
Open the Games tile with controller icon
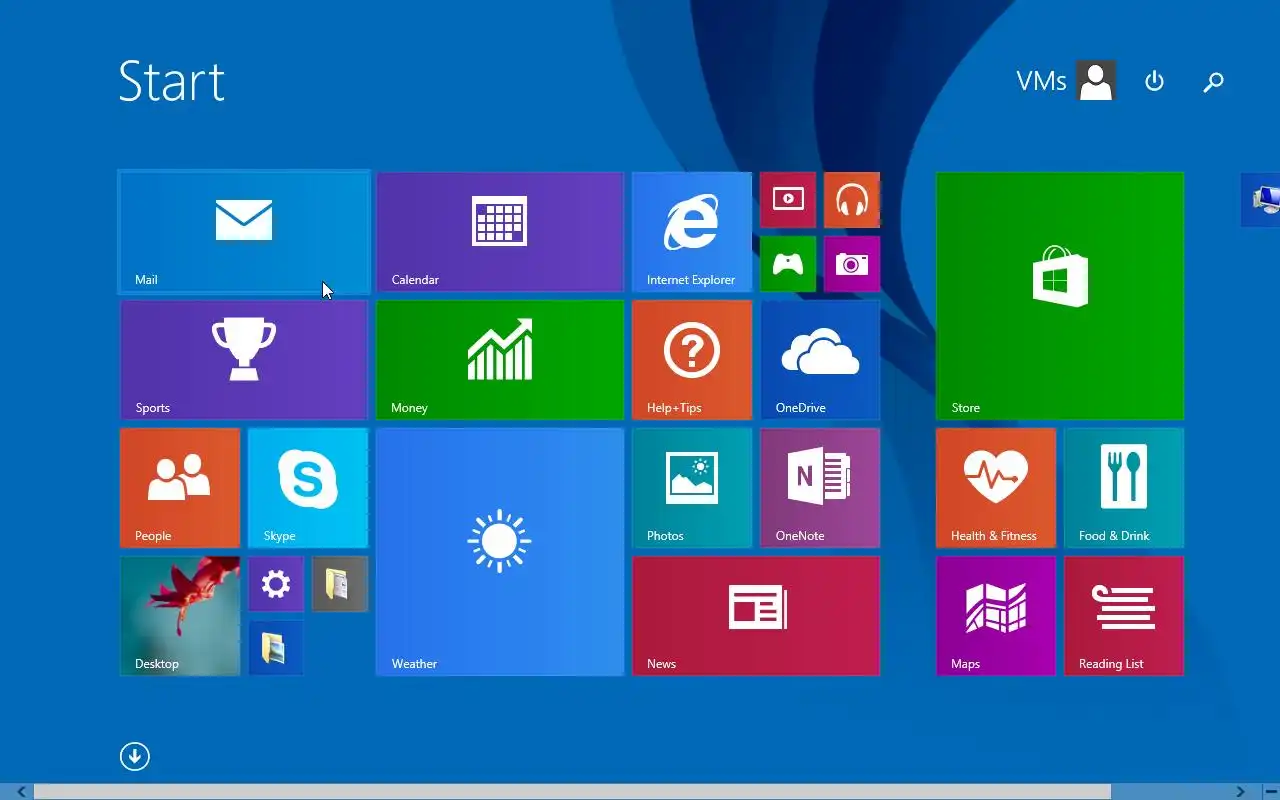point(788,264)
